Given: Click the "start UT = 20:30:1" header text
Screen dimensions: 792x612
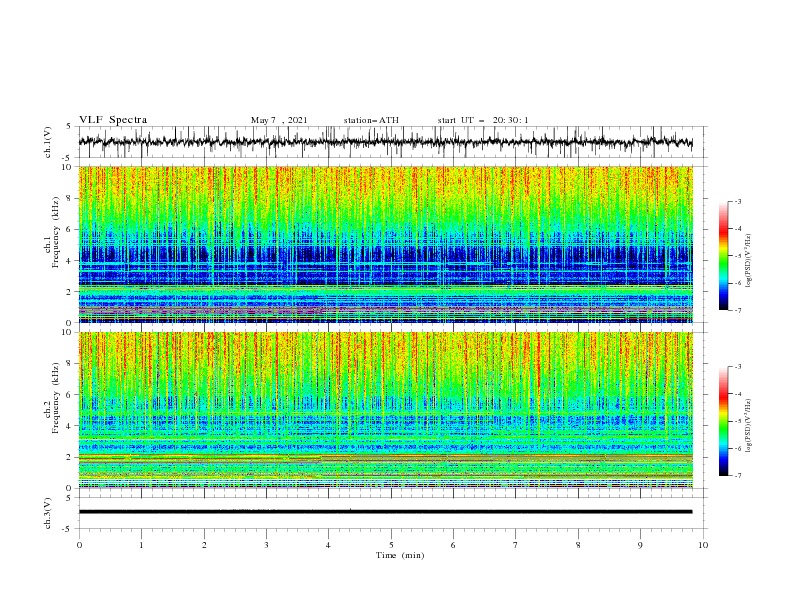Looking at the screenshot, I should [483, 120].
